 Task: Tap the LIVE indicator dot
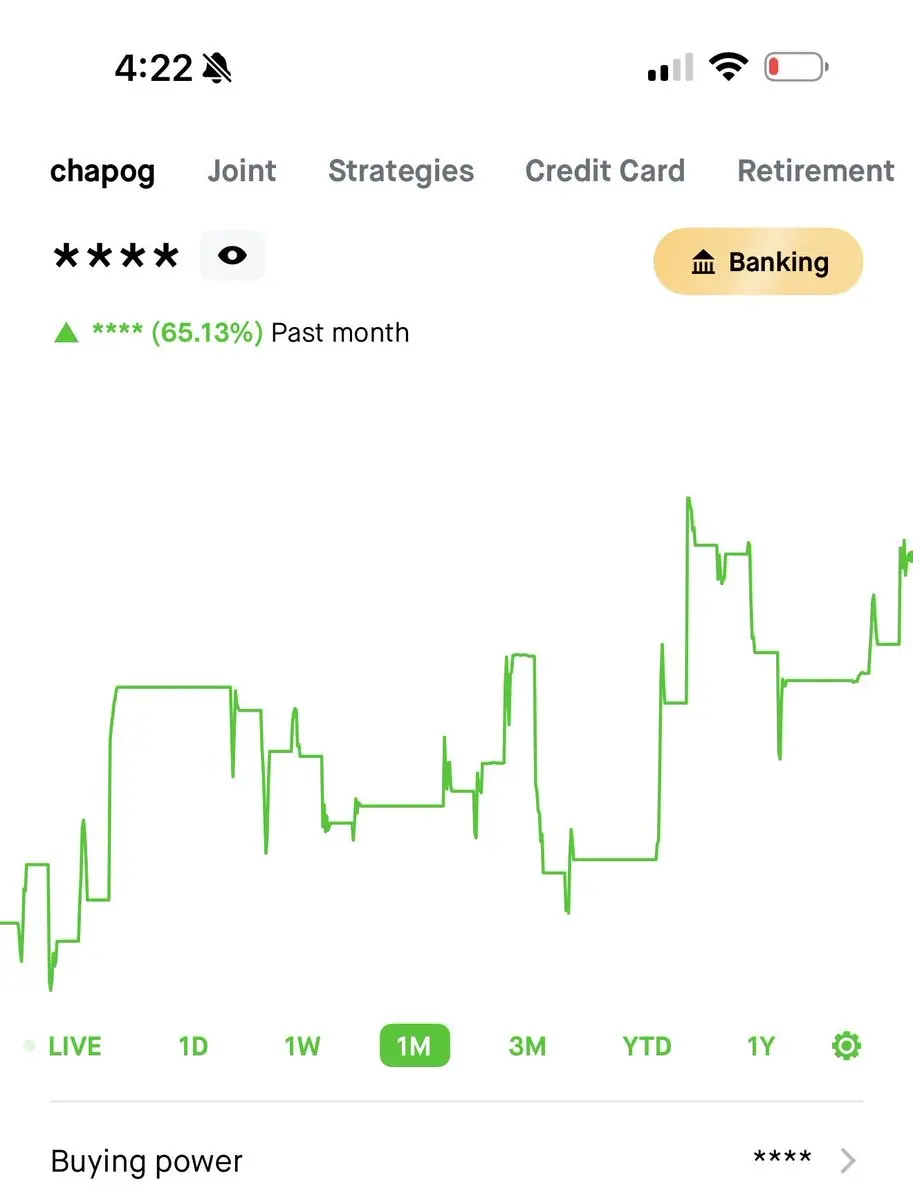click(29, 1046)
